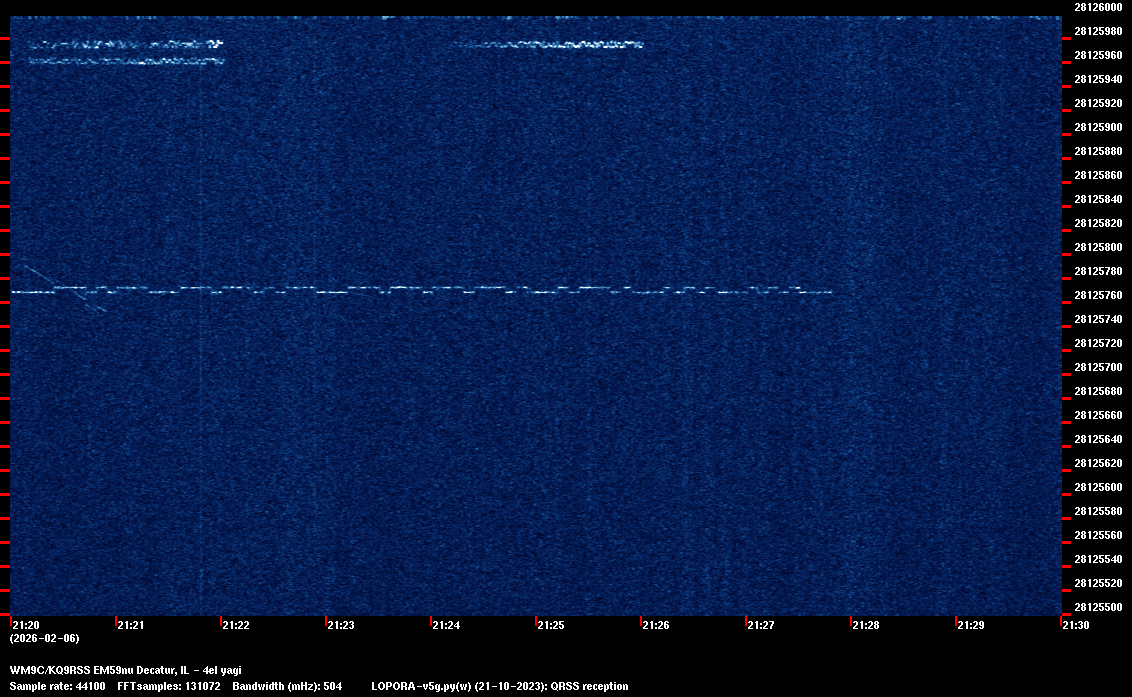Click the 21:20 time axis label
This screenshot has width=1132, height=697.
click(25, 625)
